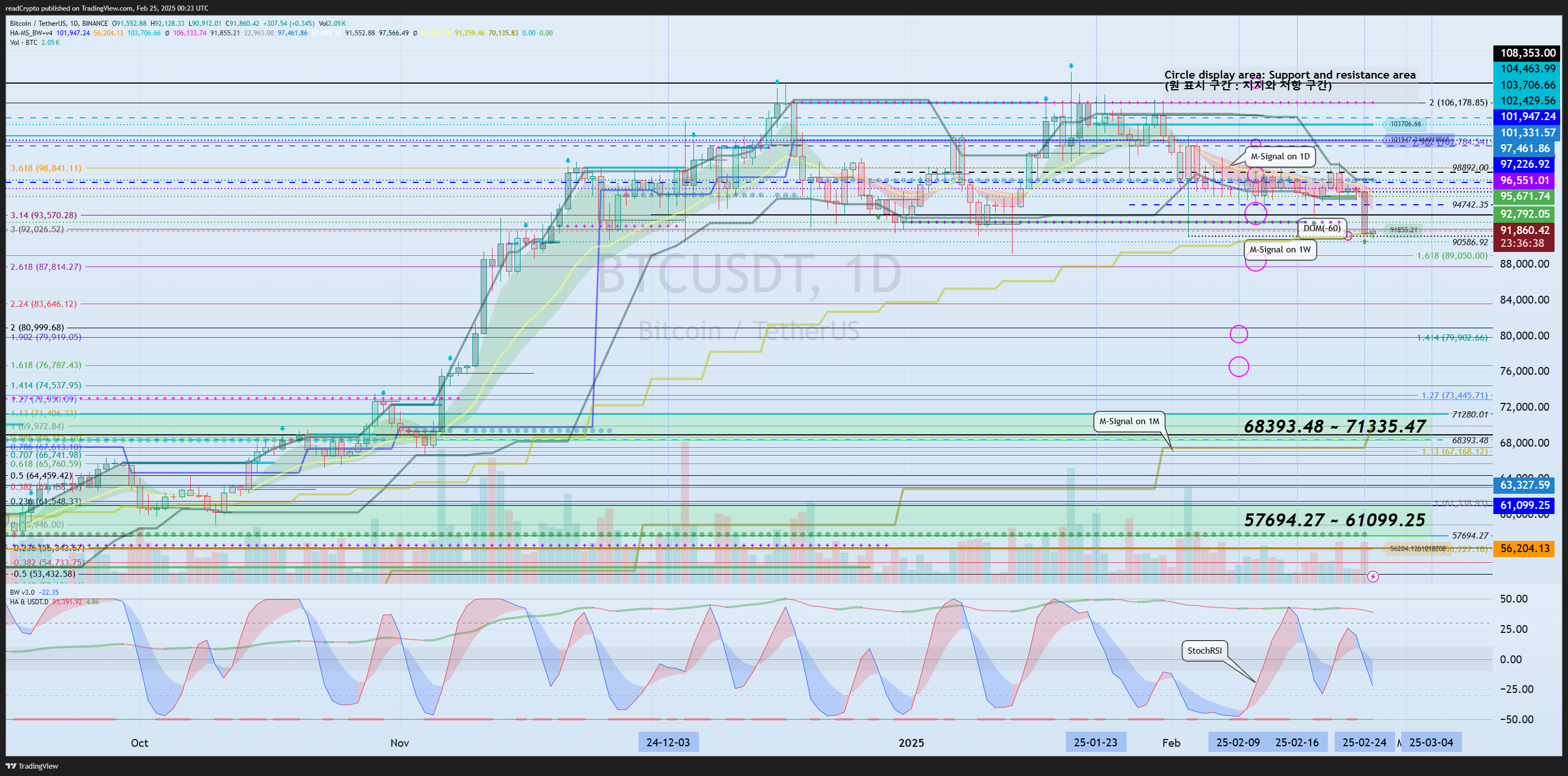Click the 56,204.13 orange price label
The height and width of the screenshot is (776, 1568).
1524,548
